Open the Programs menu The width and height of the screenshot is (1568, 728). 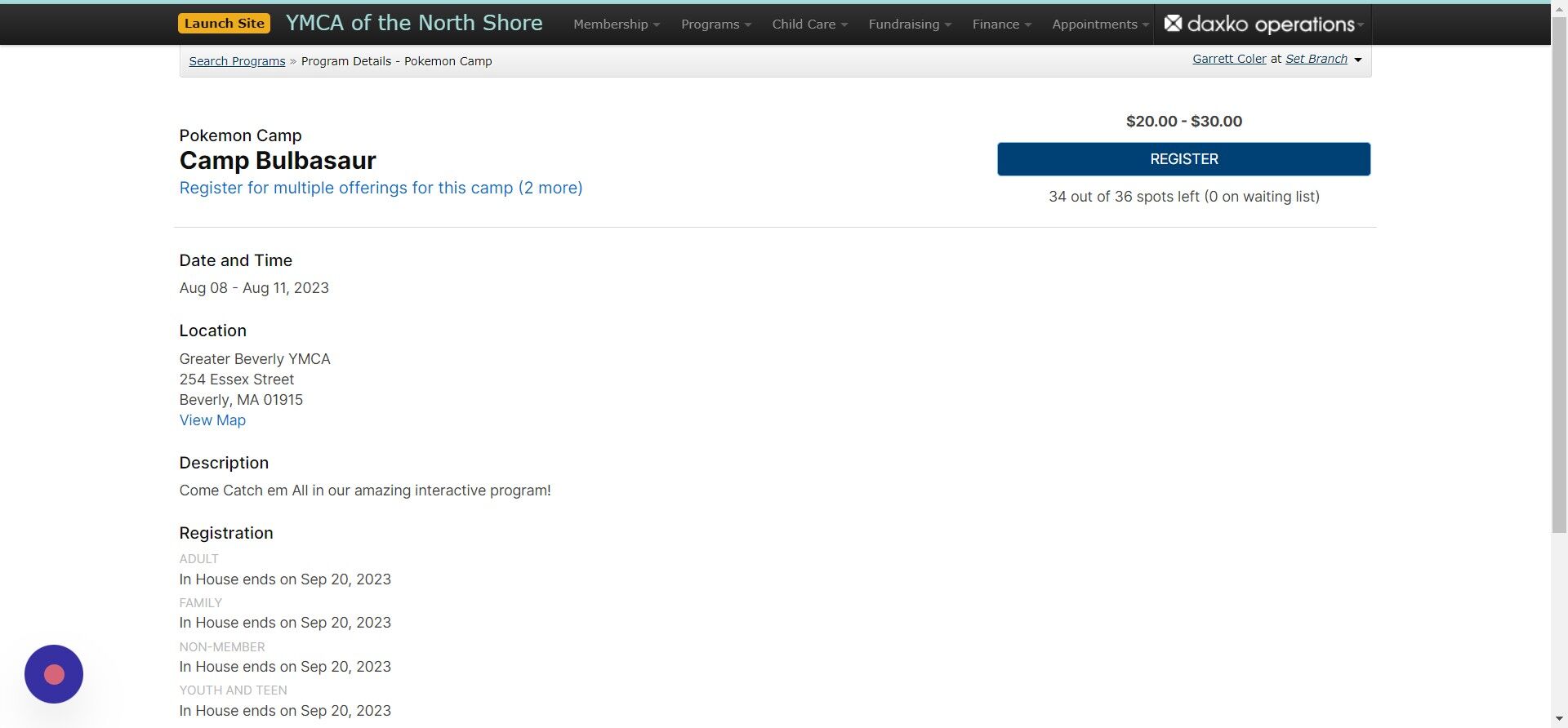(x=716, y=24)
